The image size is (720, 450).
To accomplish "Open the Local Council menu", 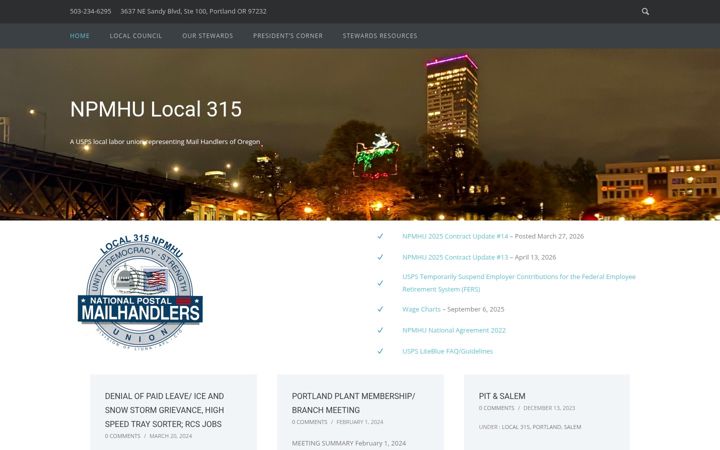I will [136, 36].
